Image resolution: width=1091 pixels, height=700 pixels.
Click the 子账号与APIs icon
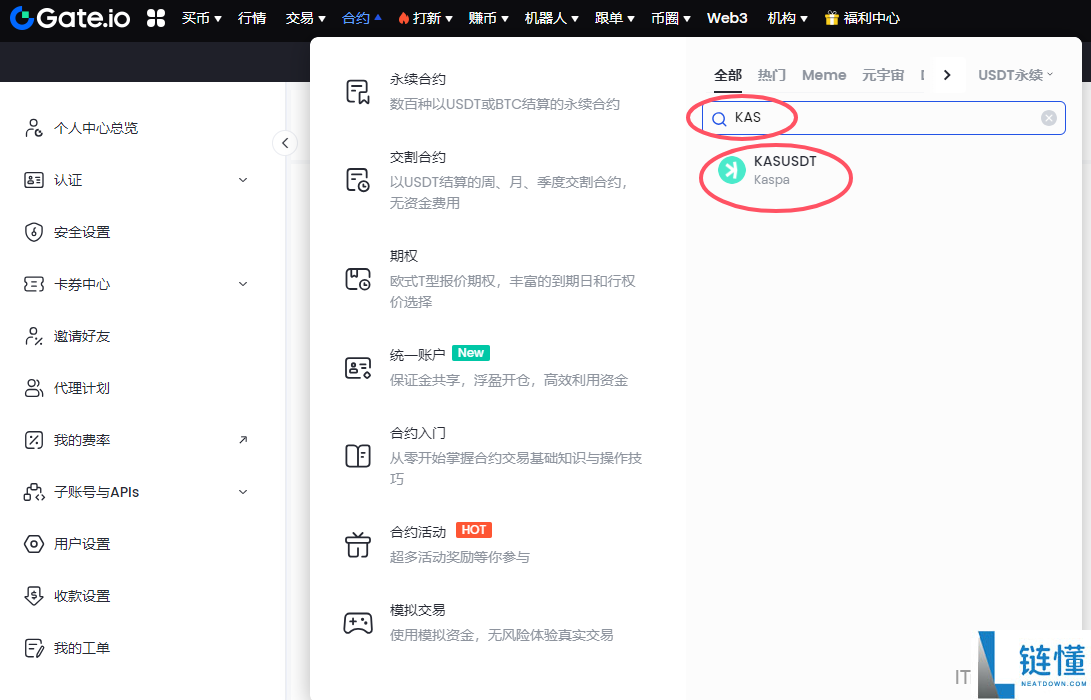(x=33, y=492)
